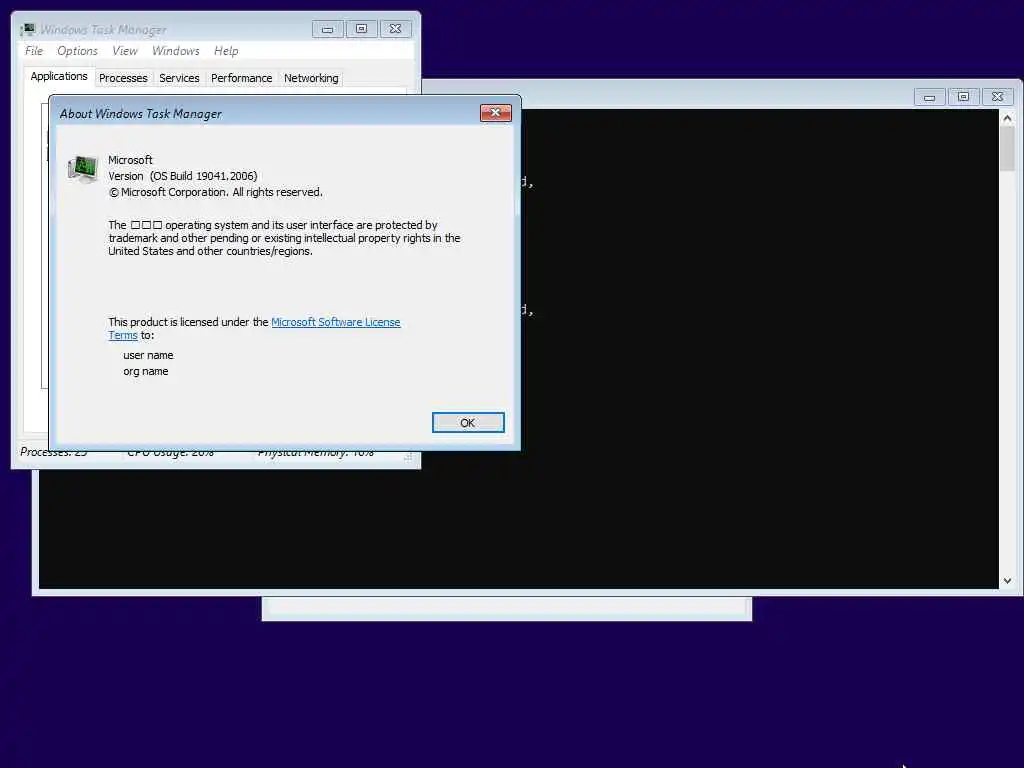Click the Task Manager title bar icon
The image size is (1024, 768).
tap(27, 29)
